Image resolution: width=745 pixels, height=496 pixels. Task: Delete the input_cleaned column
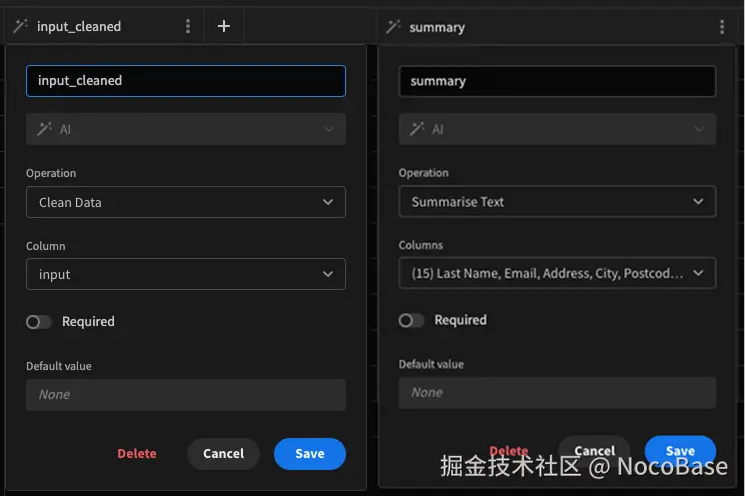[137, 454]
